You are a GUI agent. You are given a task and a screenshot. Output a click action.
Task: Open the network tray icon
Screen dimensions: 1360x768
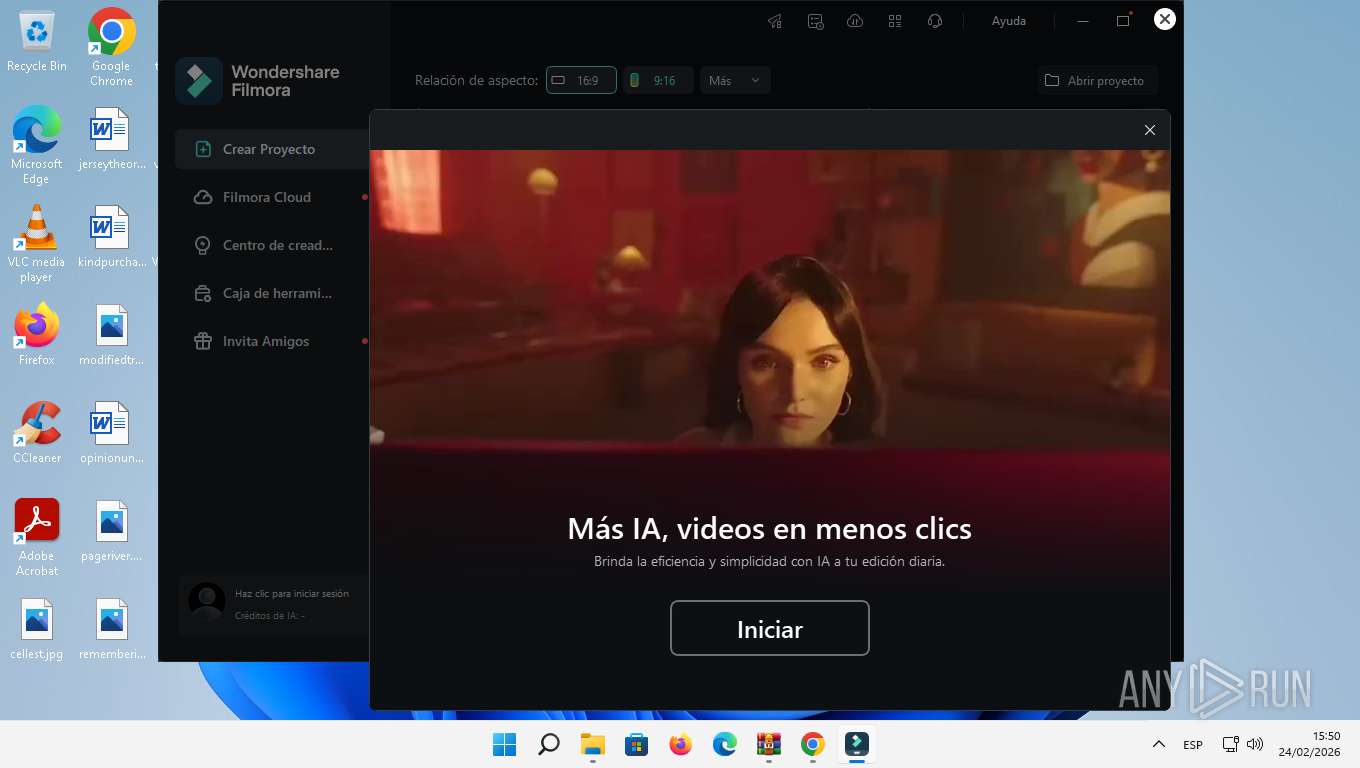click(x=1231, y=744)
